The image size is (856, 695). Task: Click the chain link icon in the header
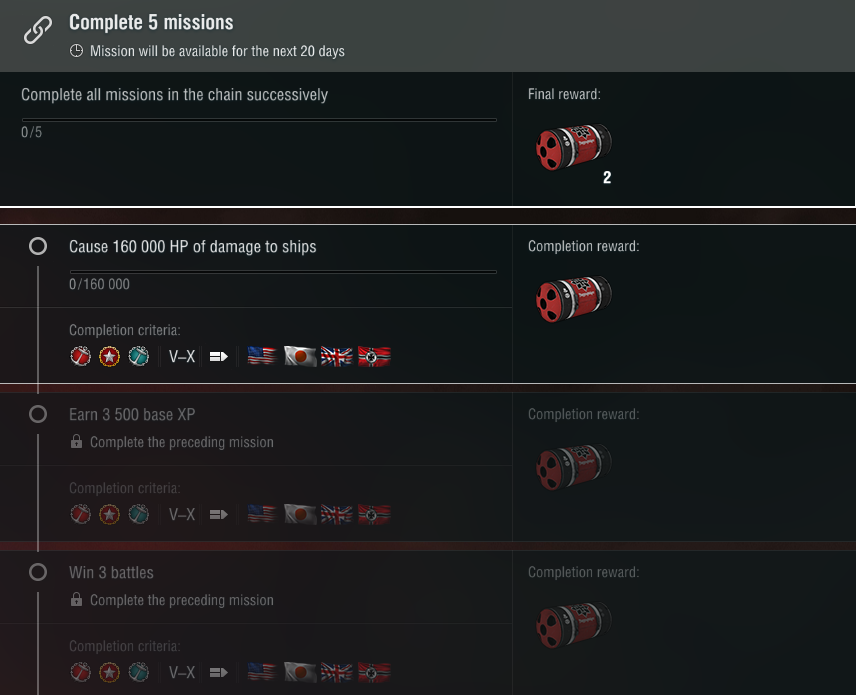pos(38,30)
